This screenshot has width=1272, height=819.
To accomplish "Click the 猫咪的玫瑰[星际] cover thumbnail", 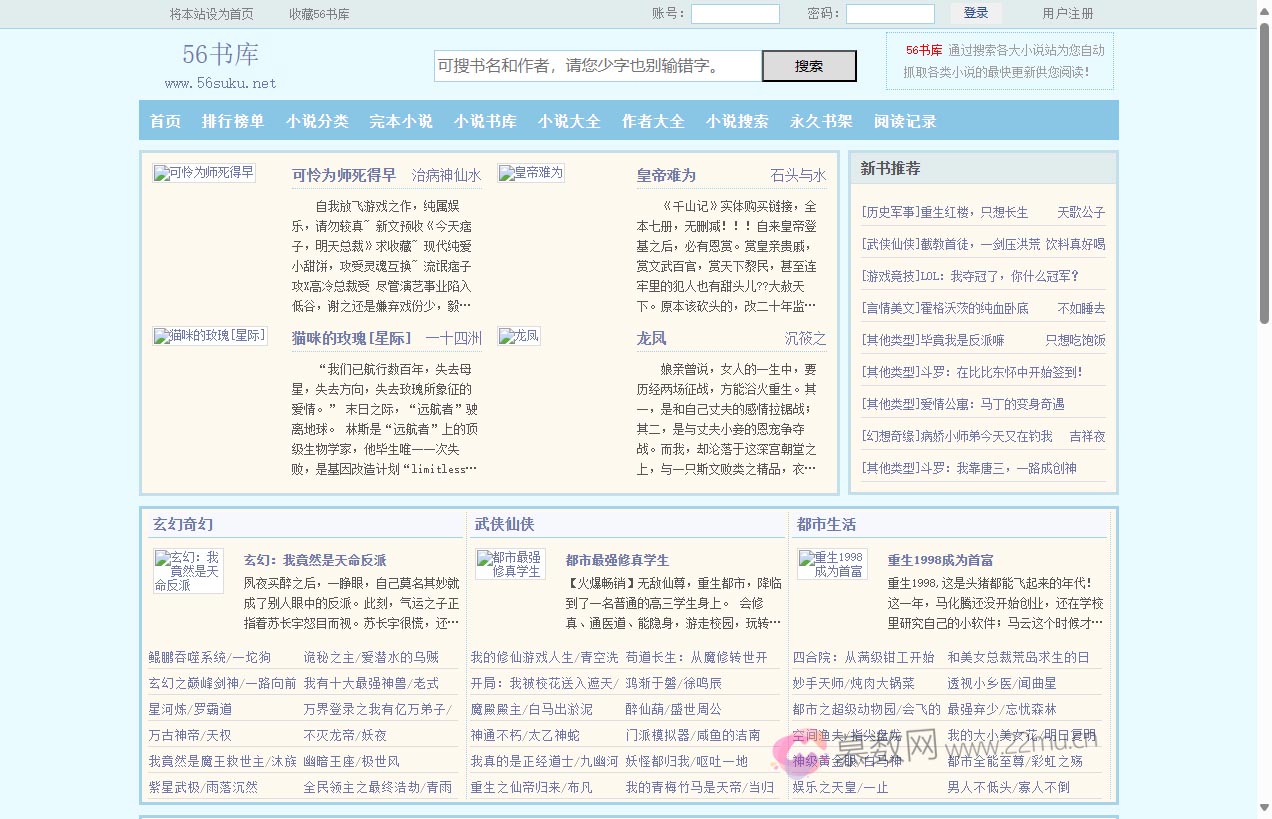I will click(x=210, y=336).
